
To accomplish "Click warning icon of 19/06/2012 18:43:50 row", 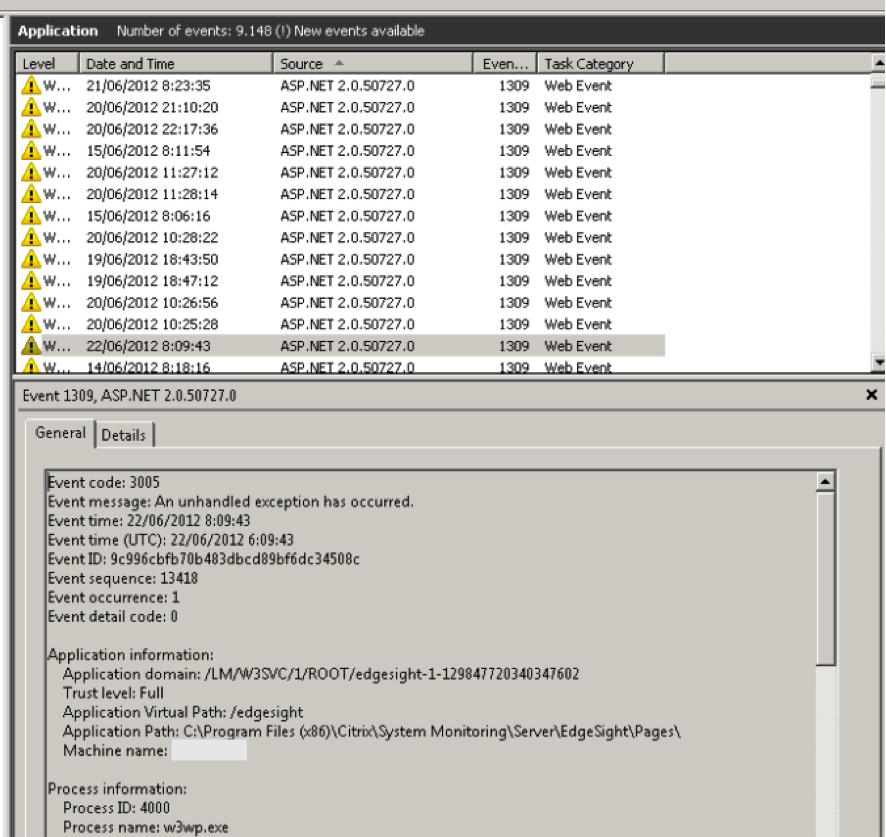I will [31, 259].
